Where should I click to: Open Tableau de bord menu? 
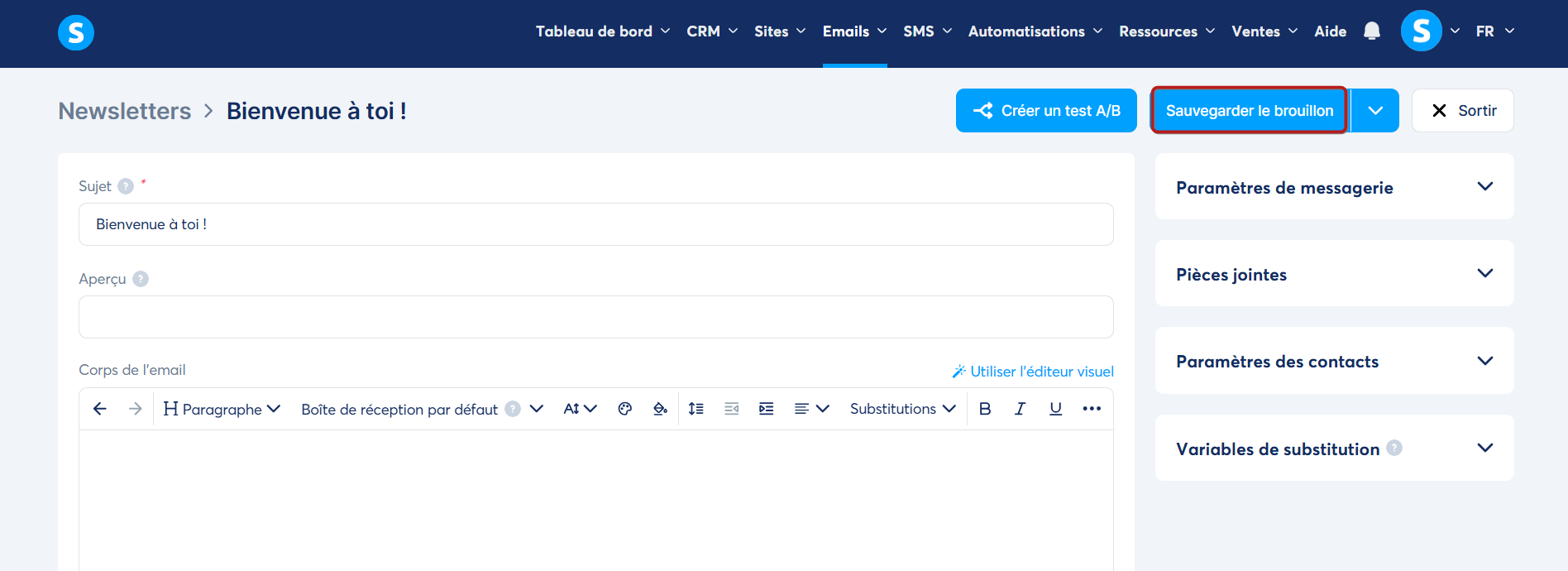602,31
